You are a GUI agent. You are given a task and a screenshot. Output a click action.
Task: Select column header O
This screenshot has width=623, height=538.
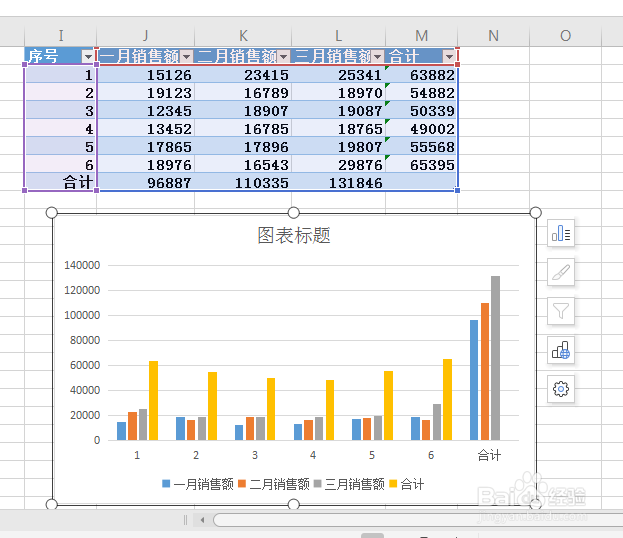(x=565, y=36)
